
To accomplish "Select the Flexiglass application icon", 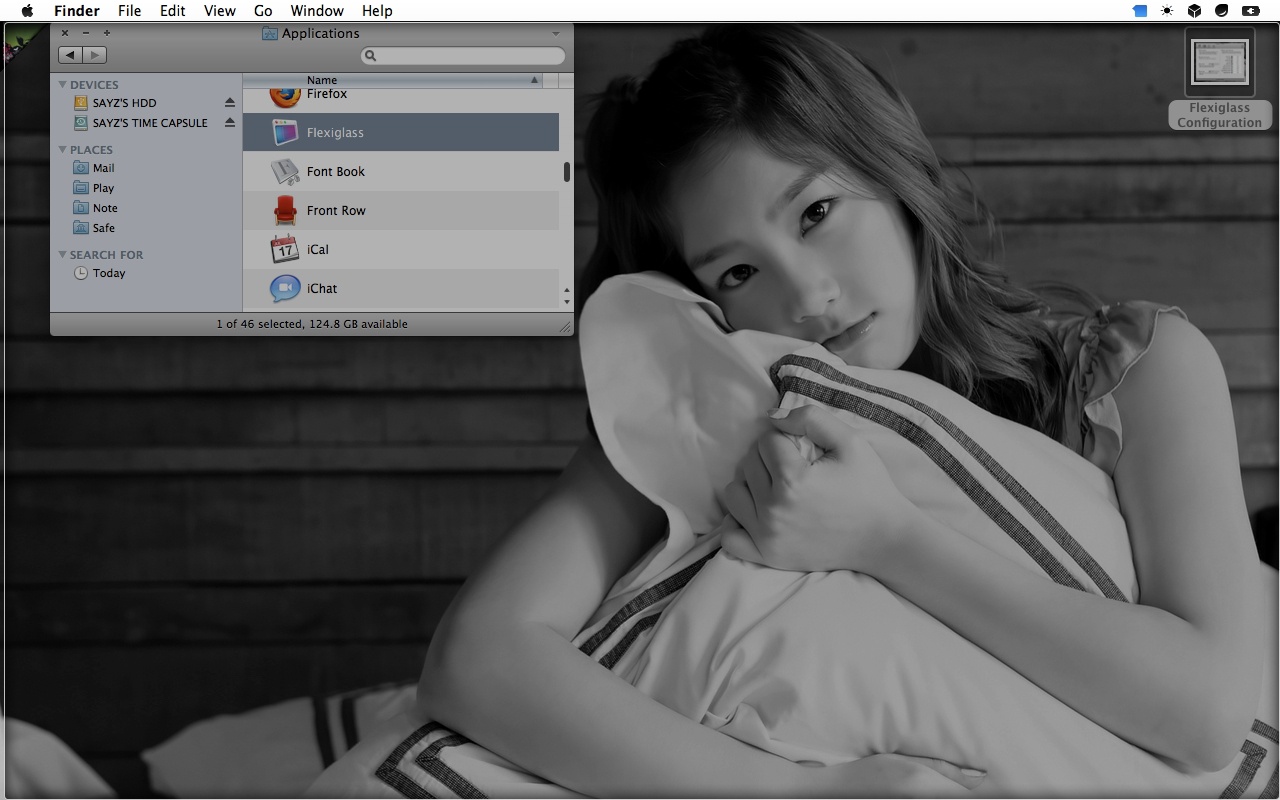I will coord(285,132).
